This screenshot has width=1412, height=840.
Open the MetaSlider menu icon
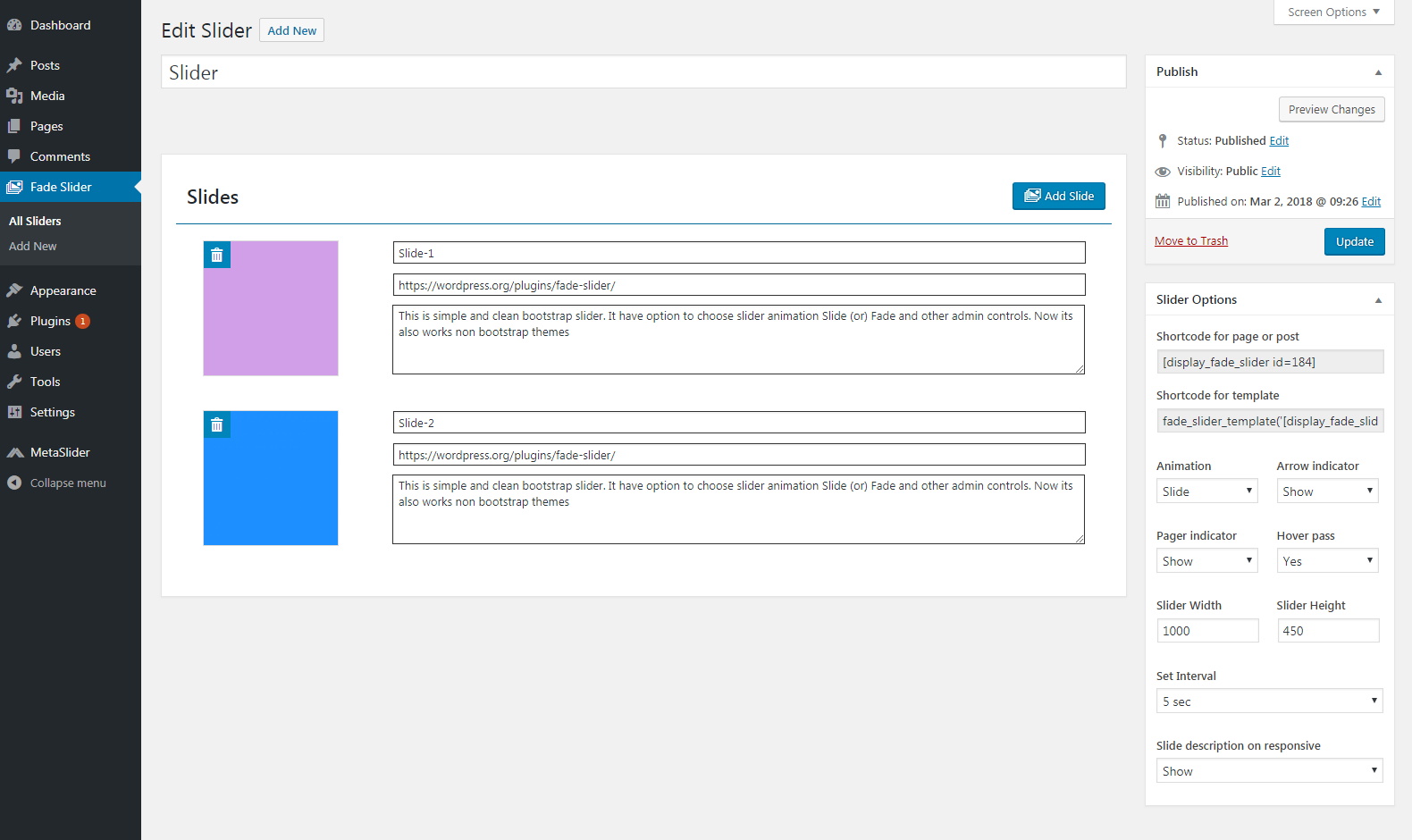coord(14,453)
